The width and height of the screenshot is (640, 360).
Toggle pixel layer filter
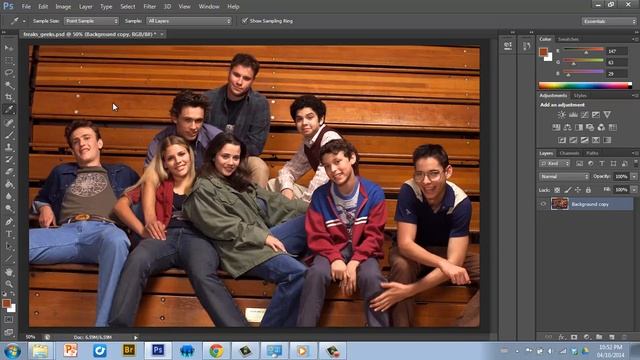[x=579, y=163]
